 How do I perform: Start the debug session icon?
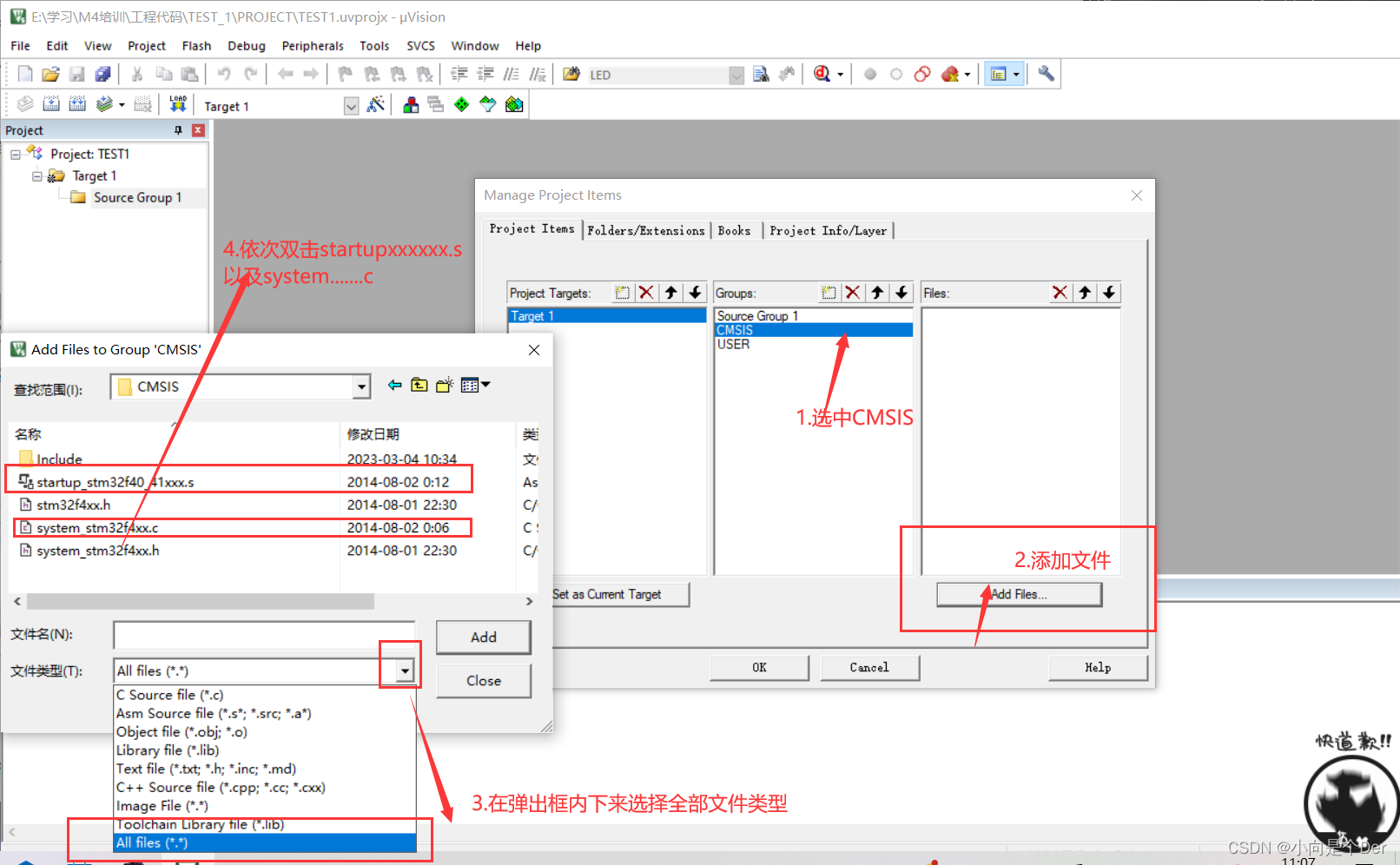pos(822,74)
